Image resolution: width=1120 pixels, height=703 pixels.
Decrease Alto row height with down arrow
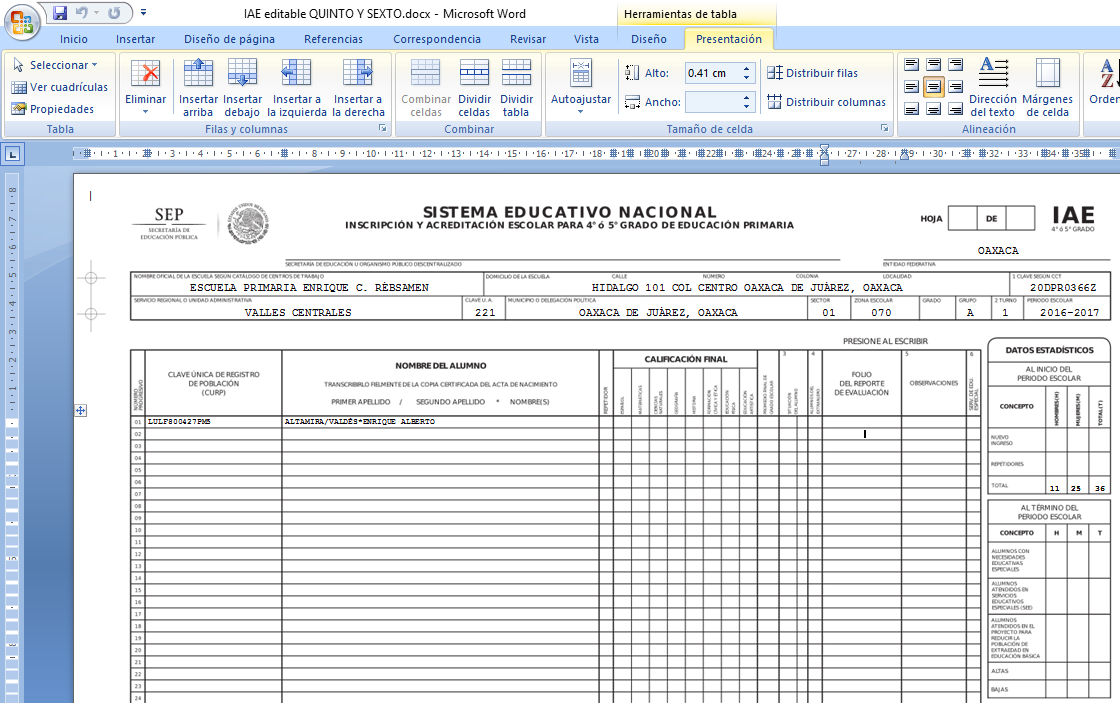[x=746, y=77]
